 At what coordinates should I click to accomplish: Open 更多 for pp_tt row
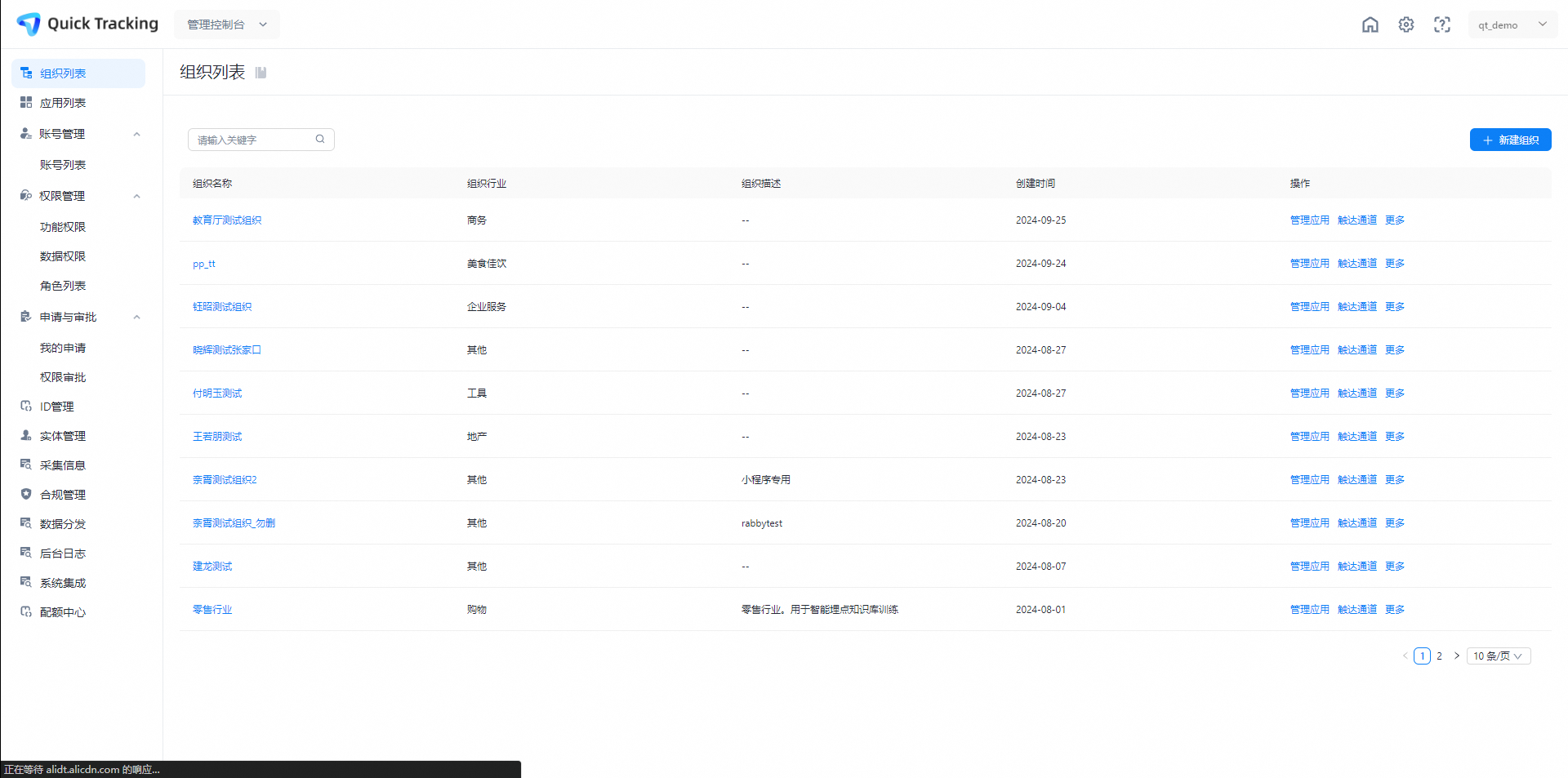tap(1395, 264)
